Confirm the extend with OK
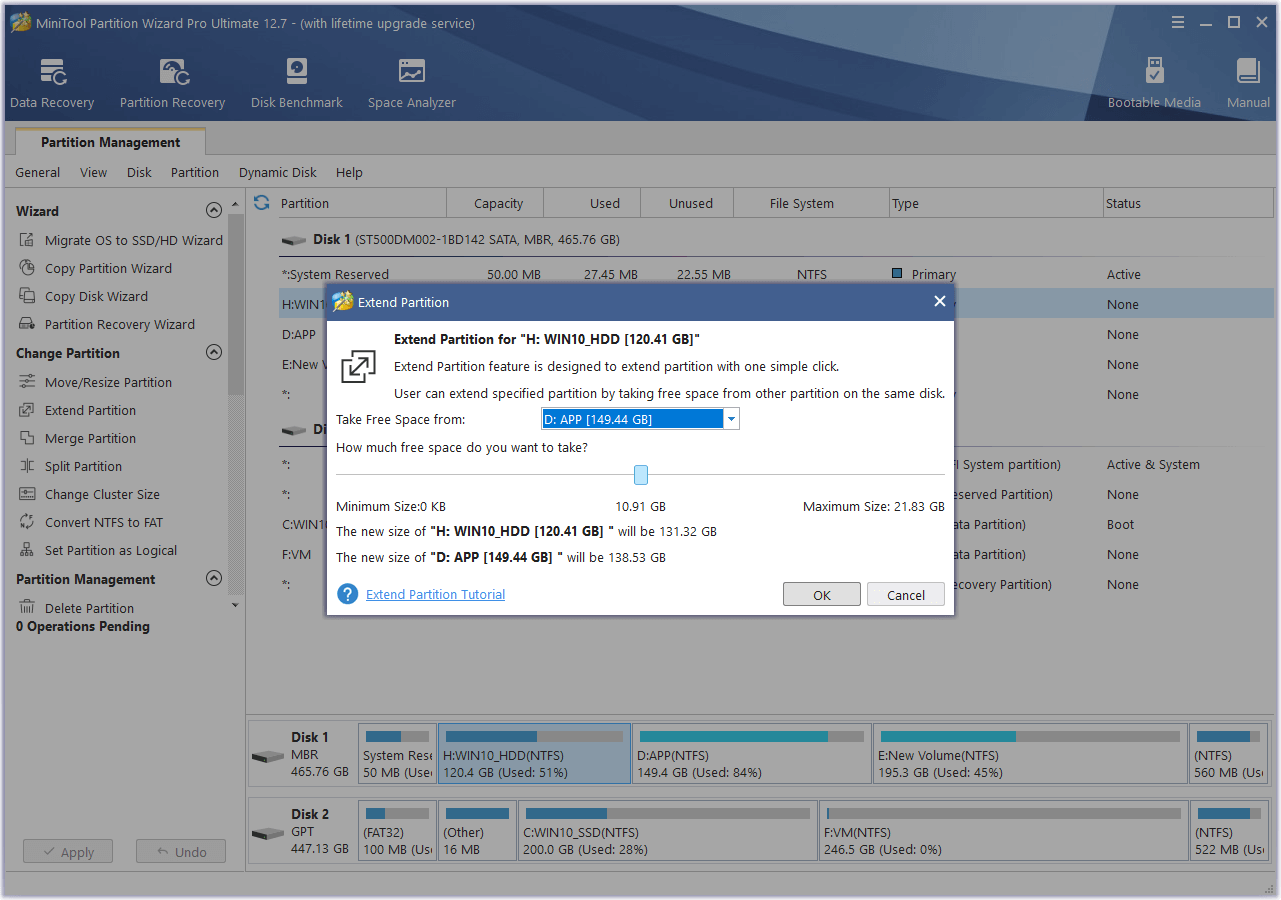Image resolution: width=1281 pixels, height=900 pixels. tap(821, 594)
